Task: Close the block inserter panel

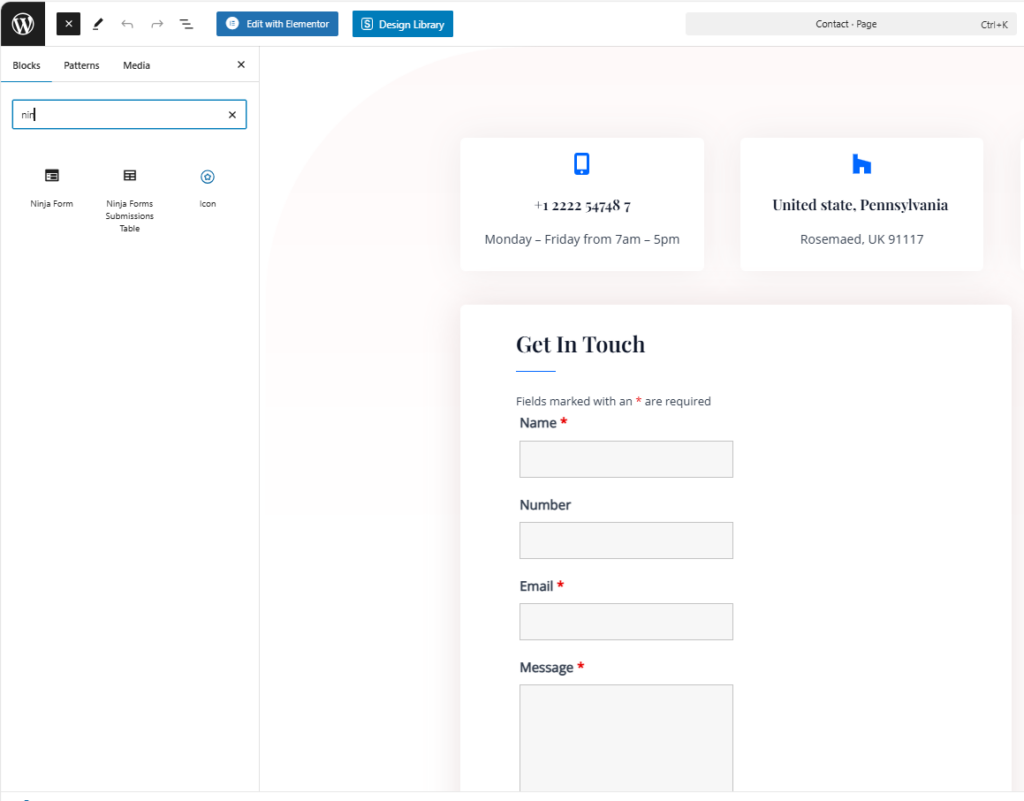Action: (241, 65)
